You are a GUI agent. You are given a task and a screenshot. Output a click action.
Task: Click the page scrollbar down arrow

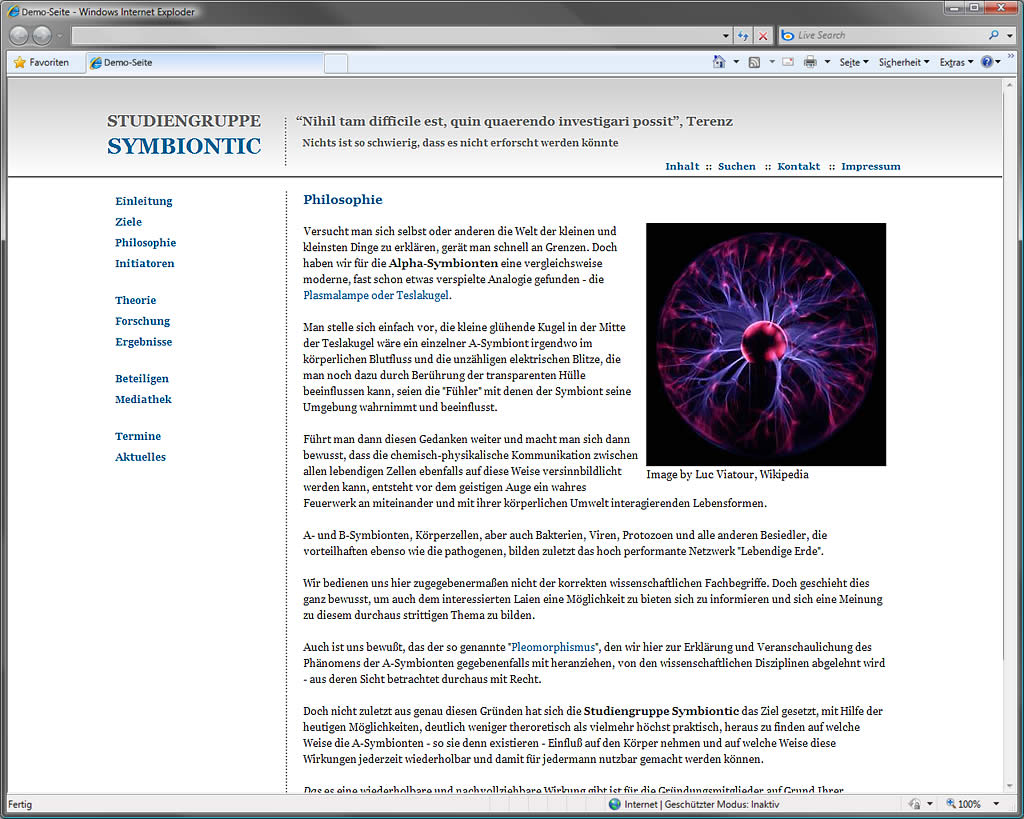1010,786
